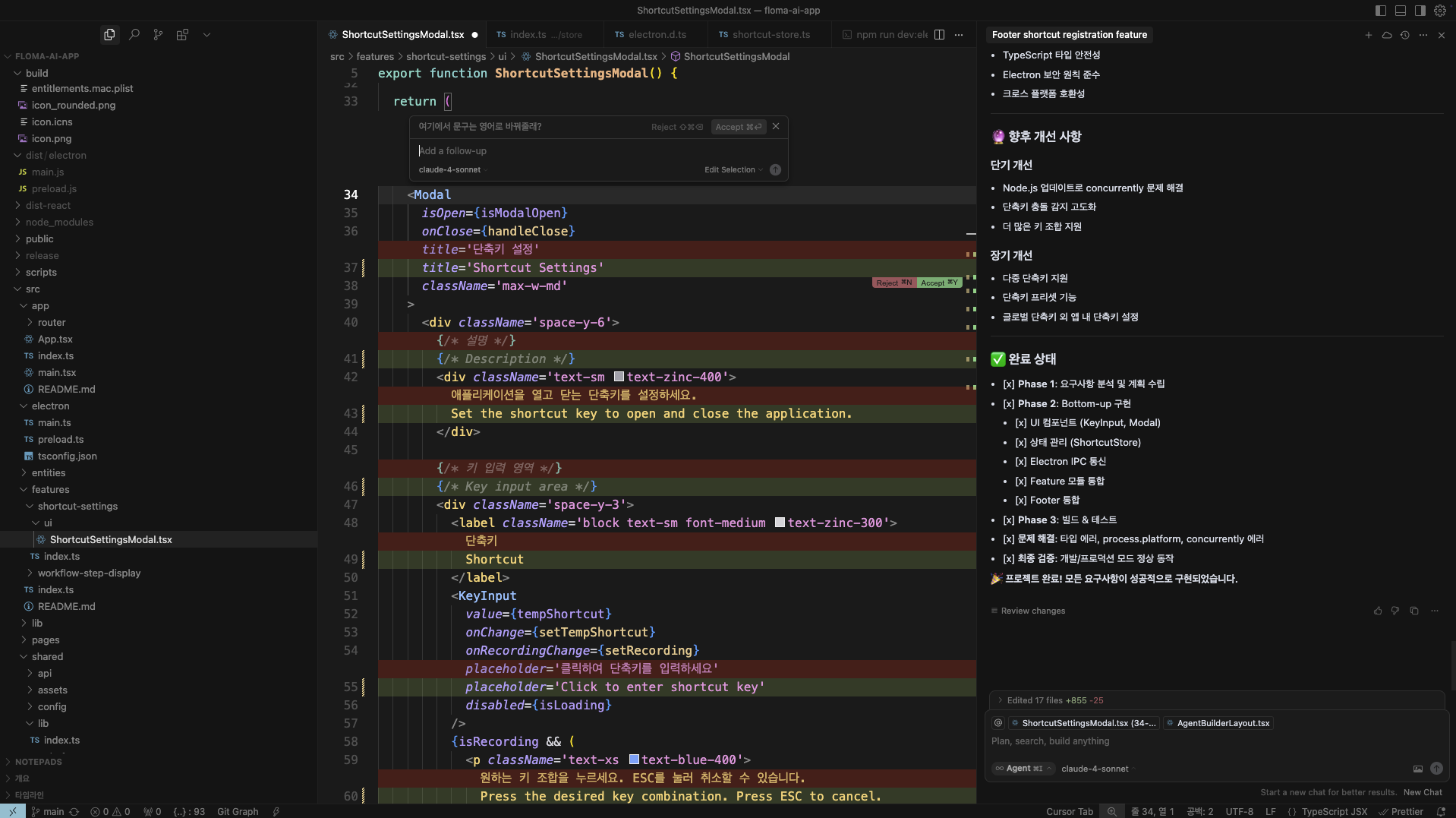Open the Explorer view icon

(109, 34)
